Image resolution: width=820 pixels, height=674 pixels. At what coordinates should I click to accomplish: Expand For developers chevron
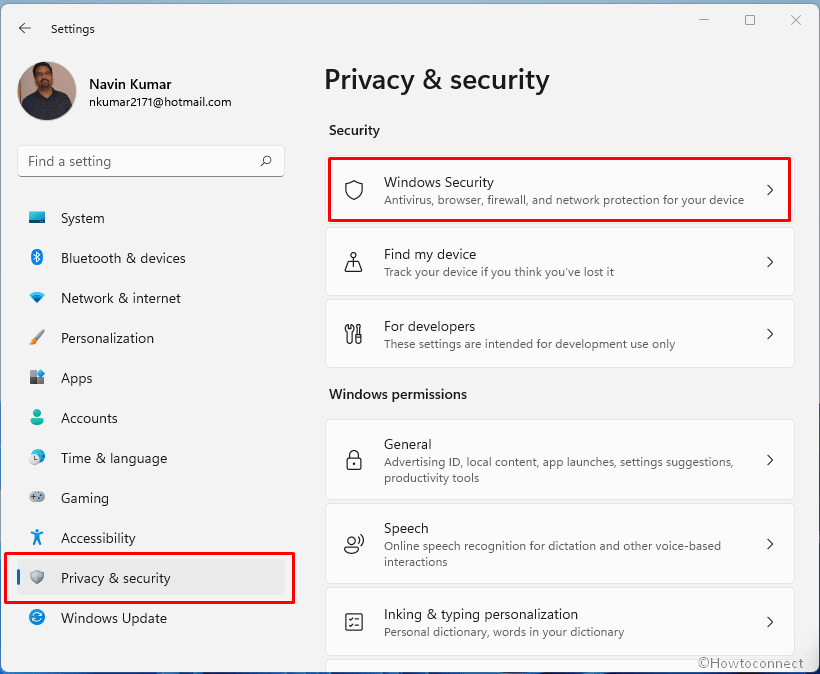click(770, 334)
